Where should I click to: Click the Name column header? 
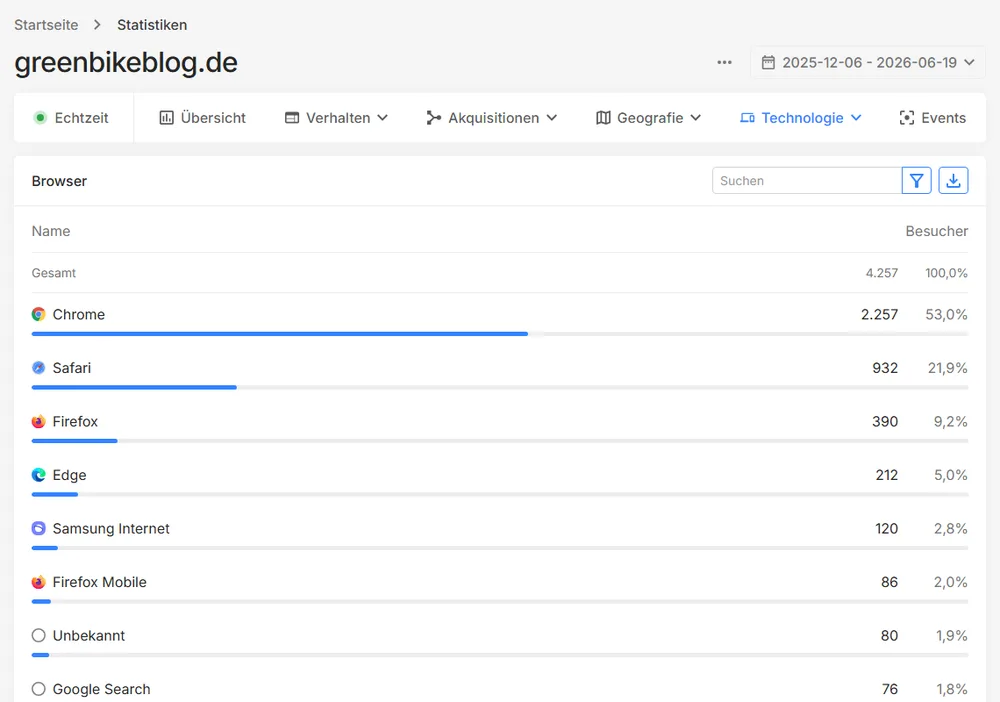click(x=51, y=231)
